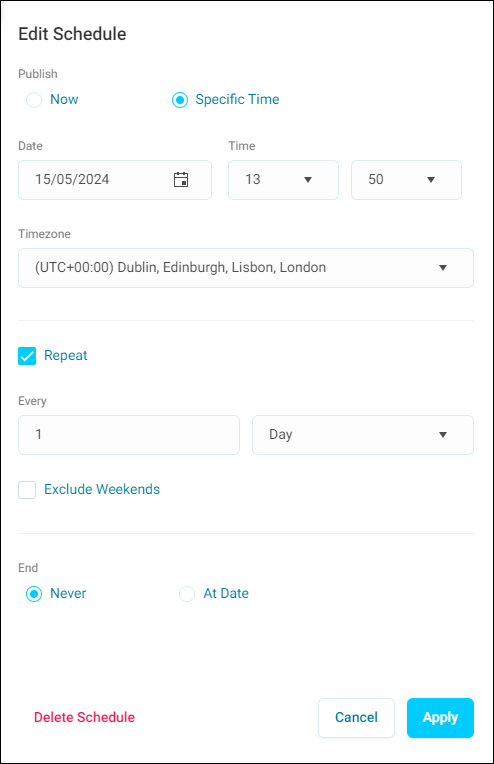Uncheck the Repeat checkbox
The width and height of the screenshot is (494, 764).
[27, 356]
